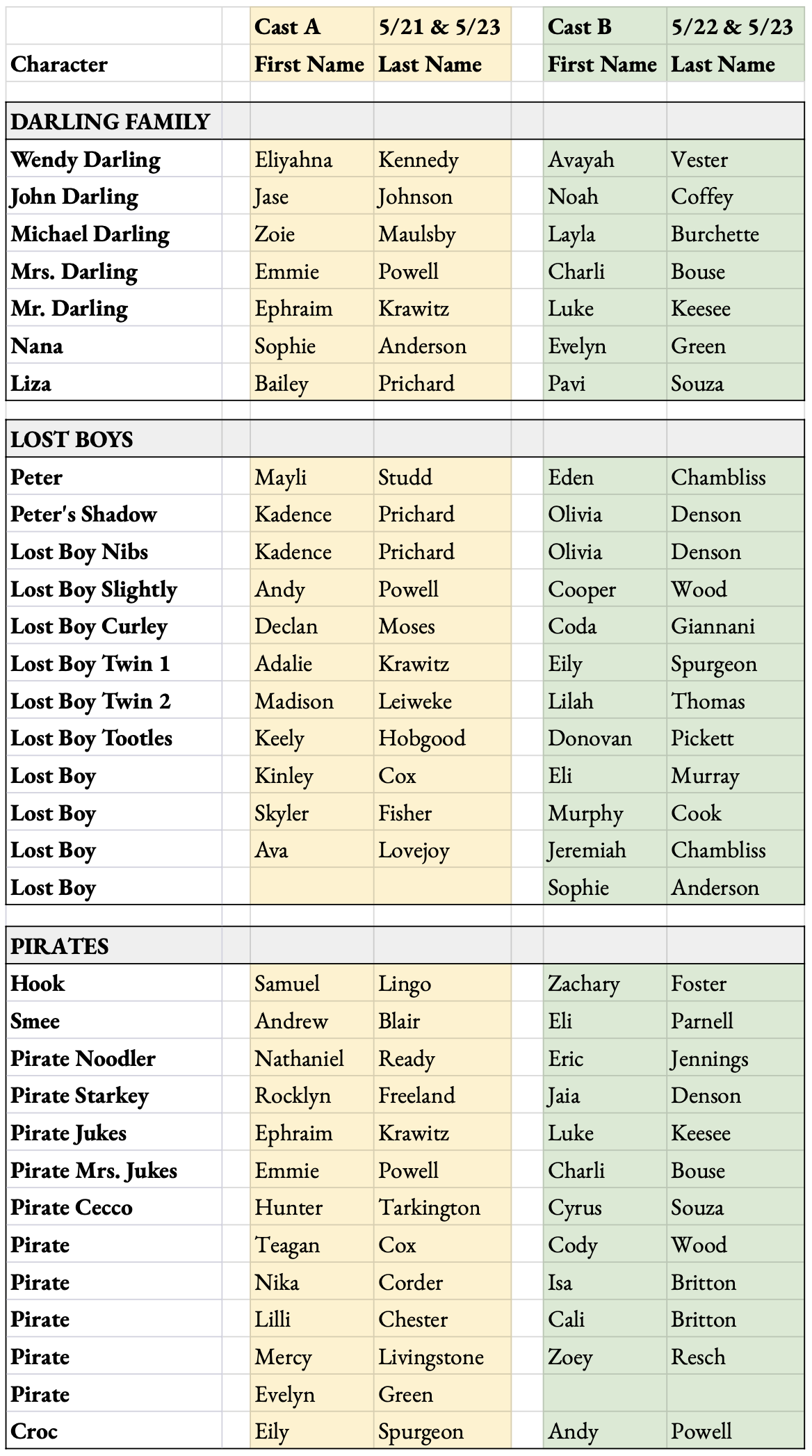Click the cell containing Eliyahna
Viewport: 812px width, 1456px height.
[x=293, y=160]
